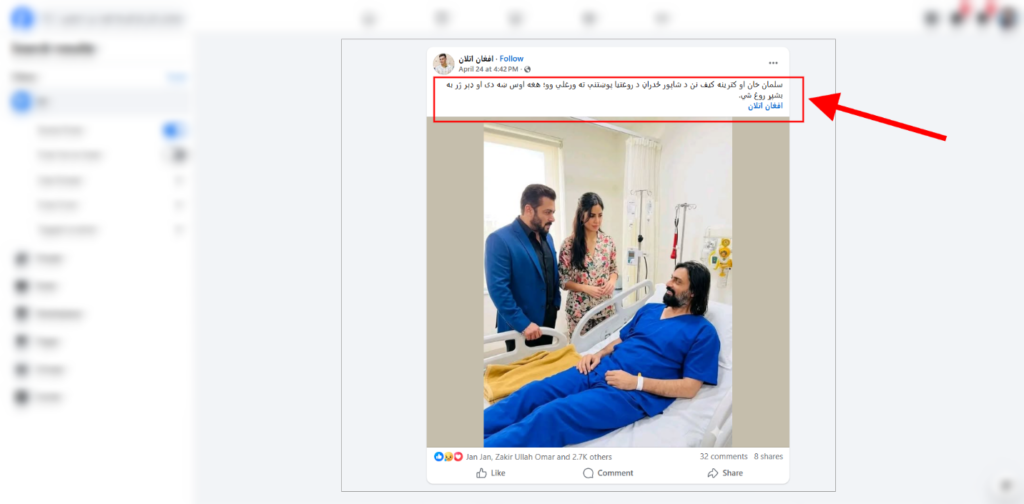Open the Home tab in top navigation
Image resolution: width=1024 pixels, height=504 pixels.
coord(369,18)
